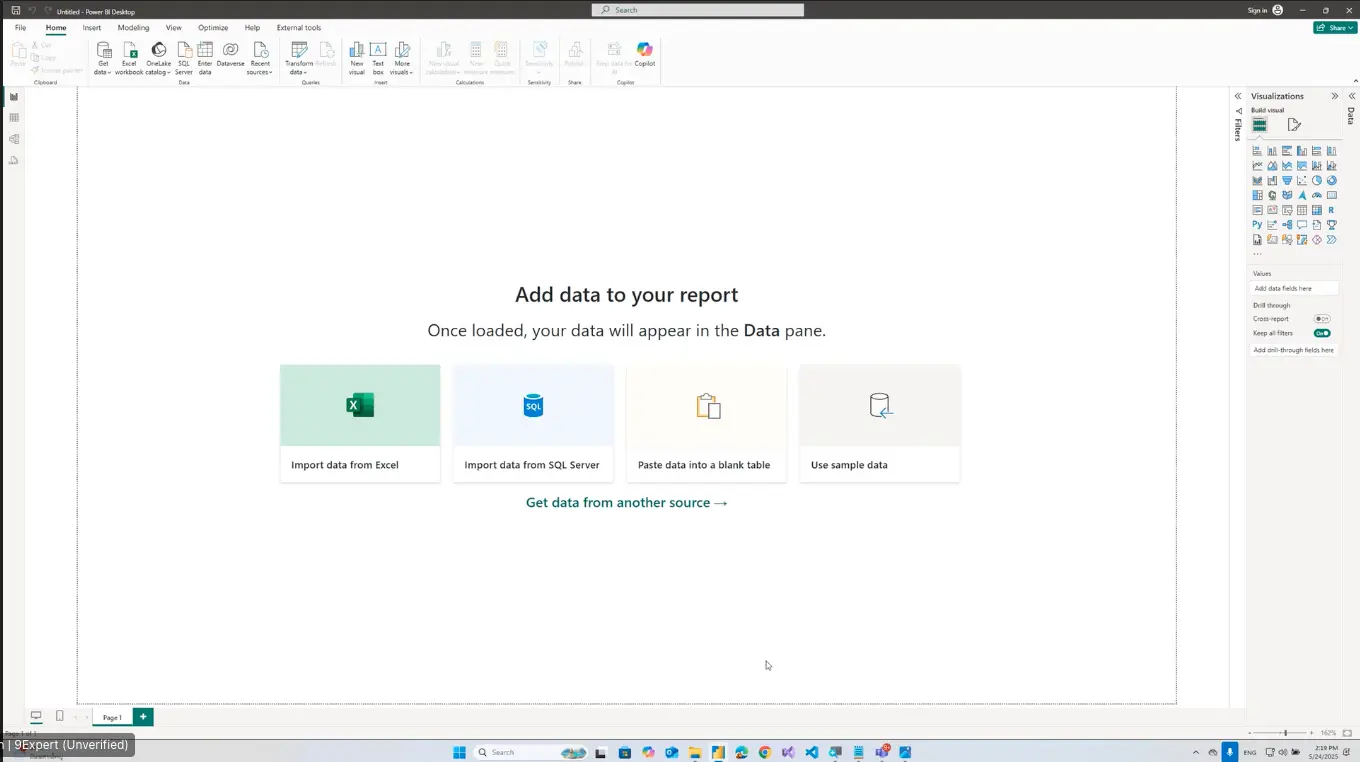Collapse the Visualizations pane chevron
1360x762 pixels.
pyautogui.click(x=1334, y=96)
